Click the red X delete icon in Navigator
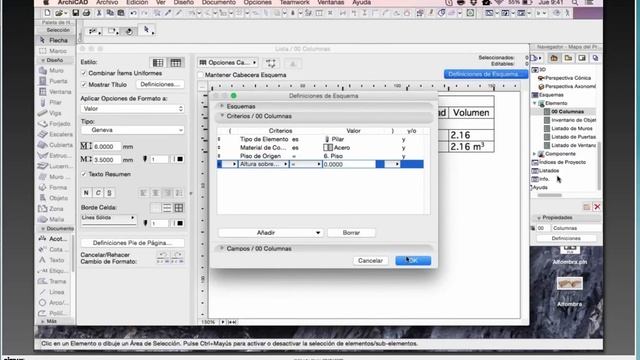Viewport: 640px width, 360px height. (597, 207)
